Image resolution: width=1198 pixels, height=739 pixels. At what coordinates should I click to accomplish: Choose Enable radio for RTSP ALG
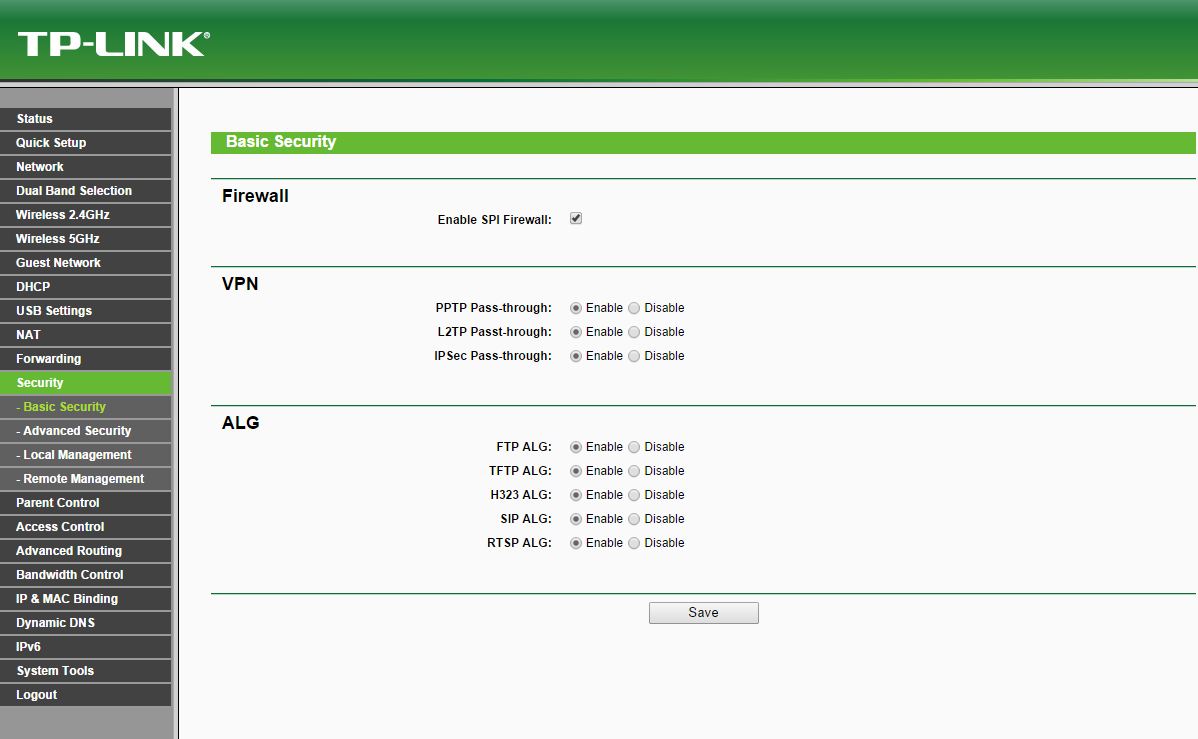click(x=576, y=543)
